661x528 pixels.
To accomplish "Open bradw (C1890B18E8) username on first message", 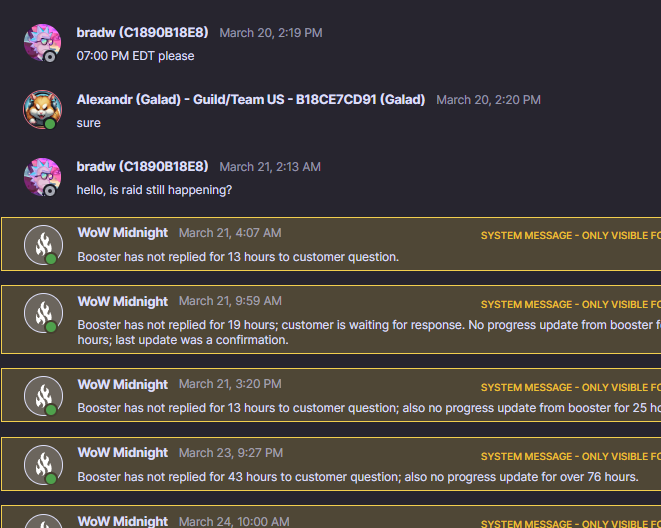I will [x=142, y=32].
